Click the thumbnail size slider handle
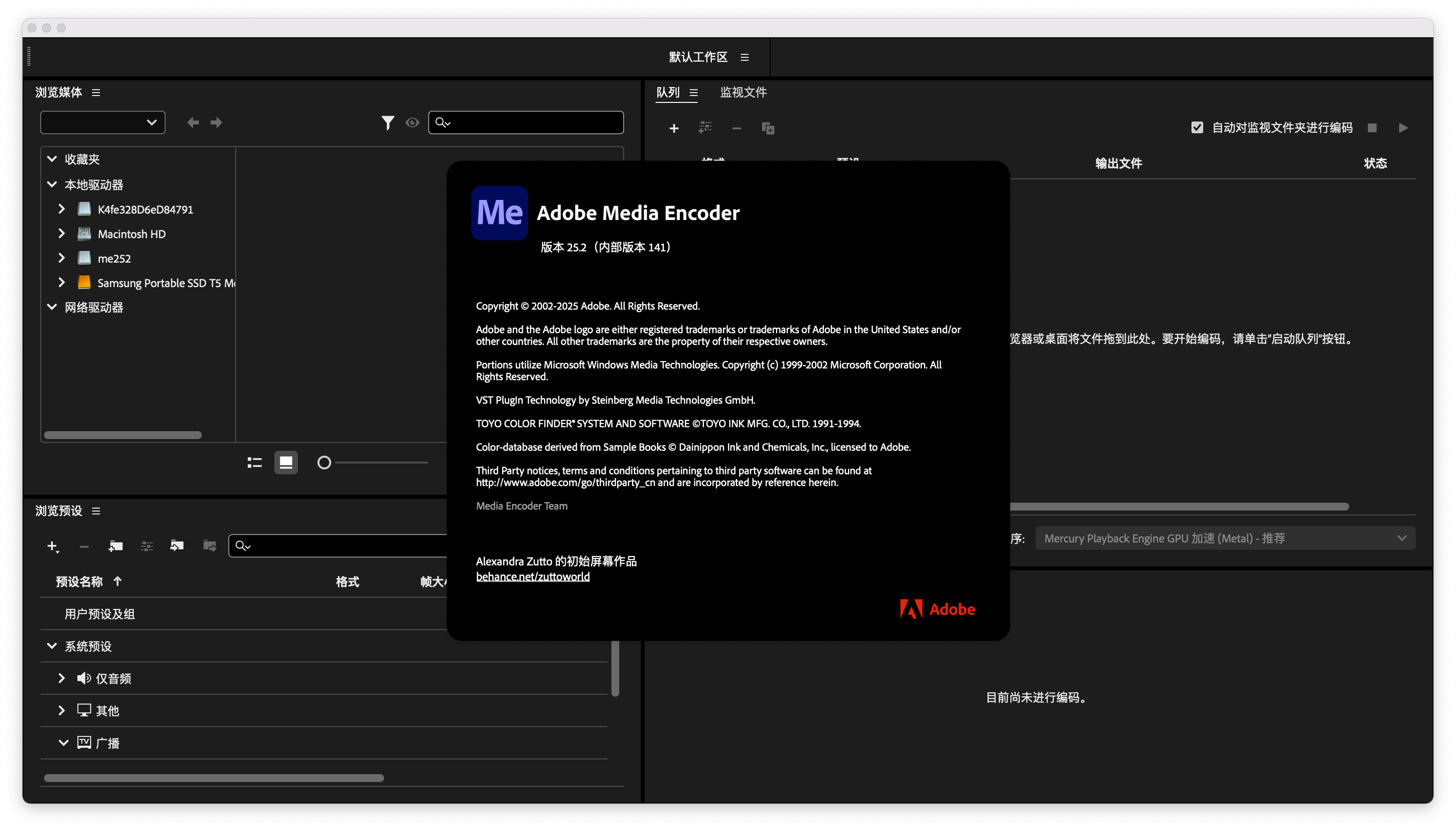The image size is (1456, 830). tap(324, 463)
